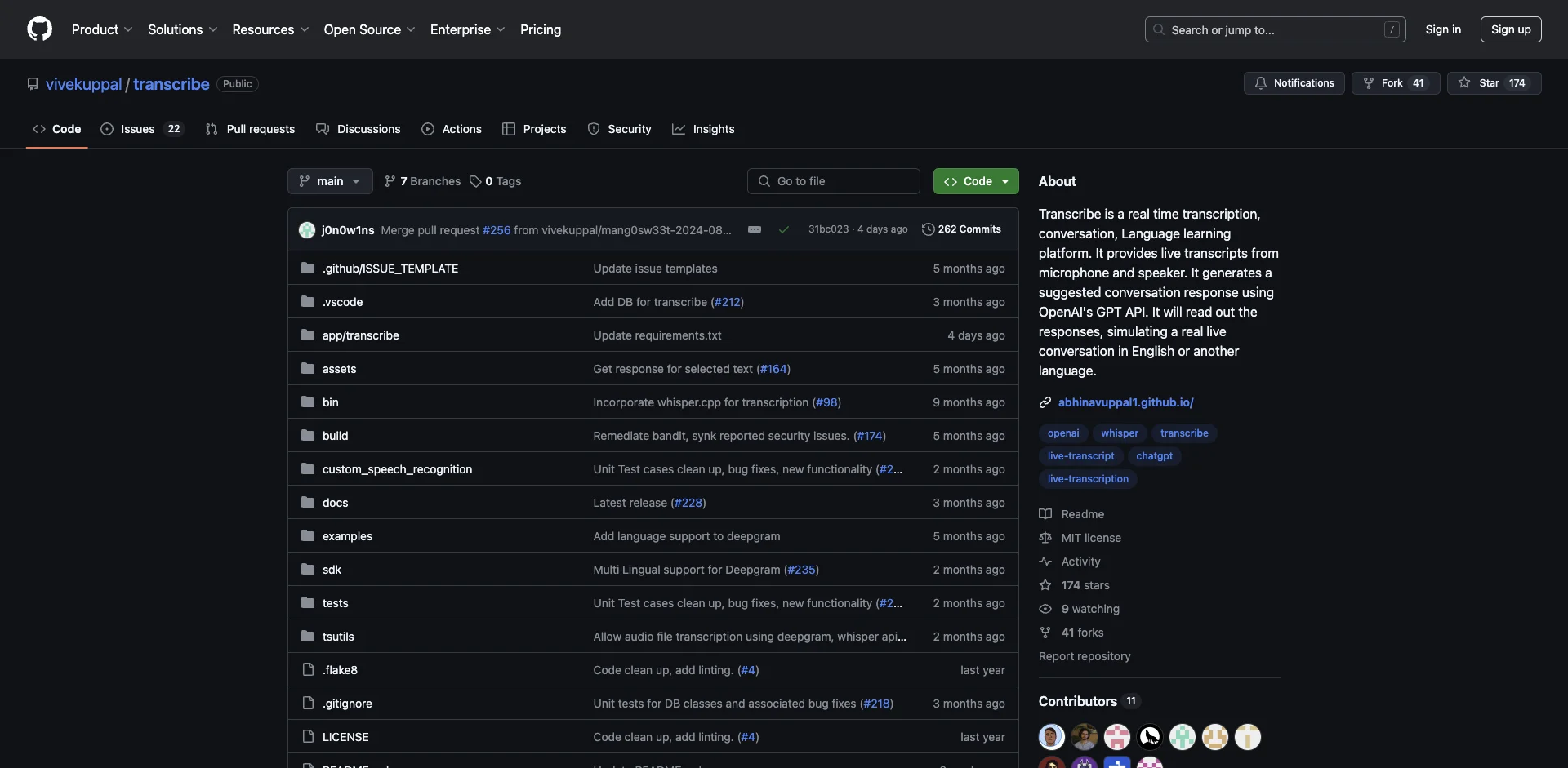Open the MIT license link
This screenshot has width=1568, height=768.
[x=1080, y=538]
